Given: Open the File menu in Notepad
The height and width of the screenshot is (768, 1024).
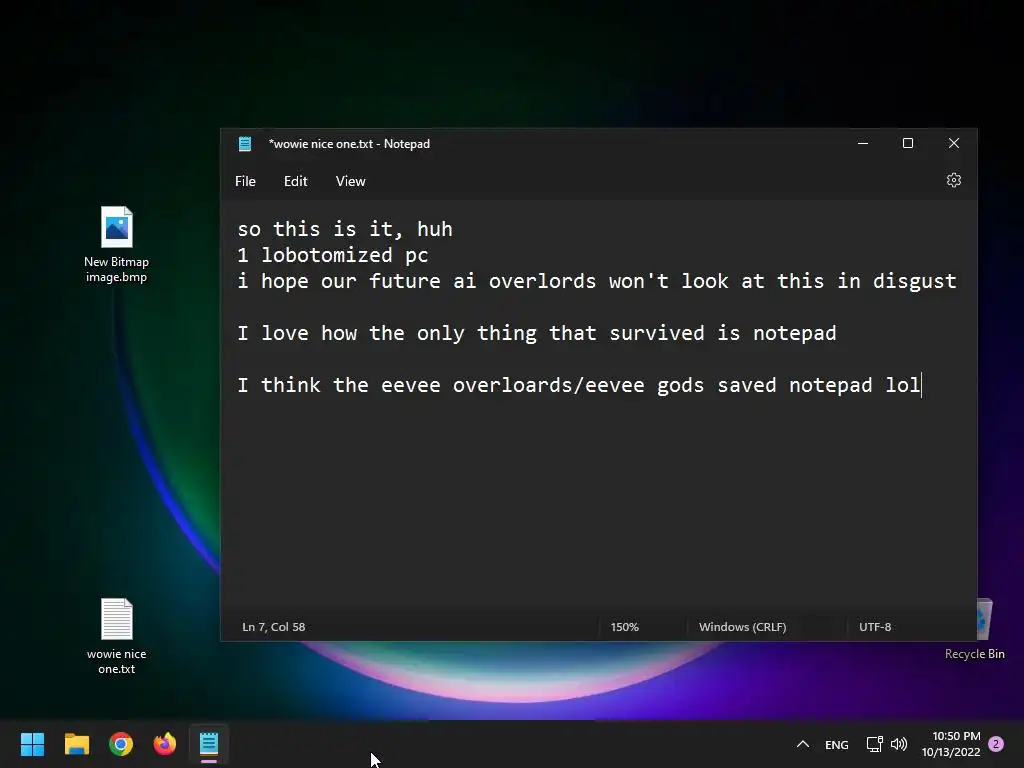Looking at the screenshot, I should coord(246,182).
